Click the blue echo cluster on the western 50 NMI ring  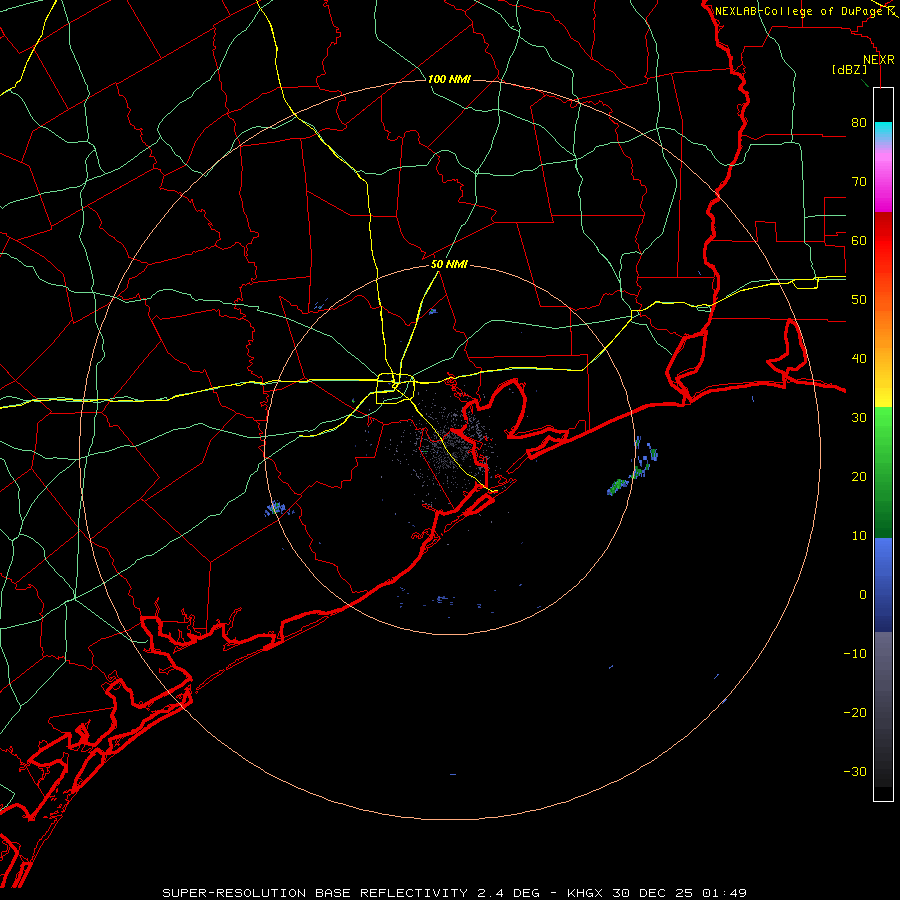pos(277,509)
